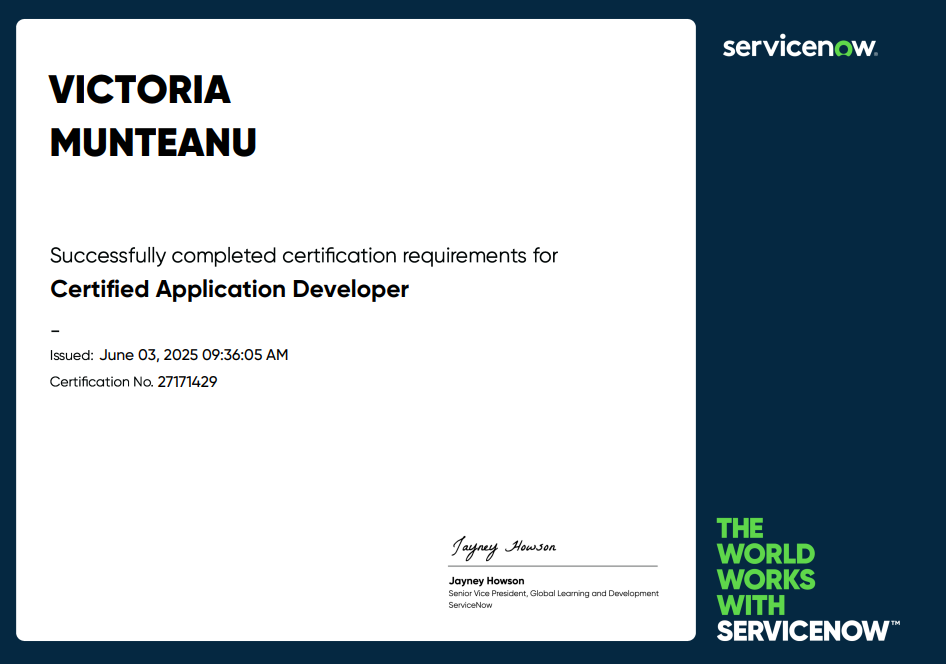
Task: Click 'Certified Application Developer' title
Action: tap(229, 289)
